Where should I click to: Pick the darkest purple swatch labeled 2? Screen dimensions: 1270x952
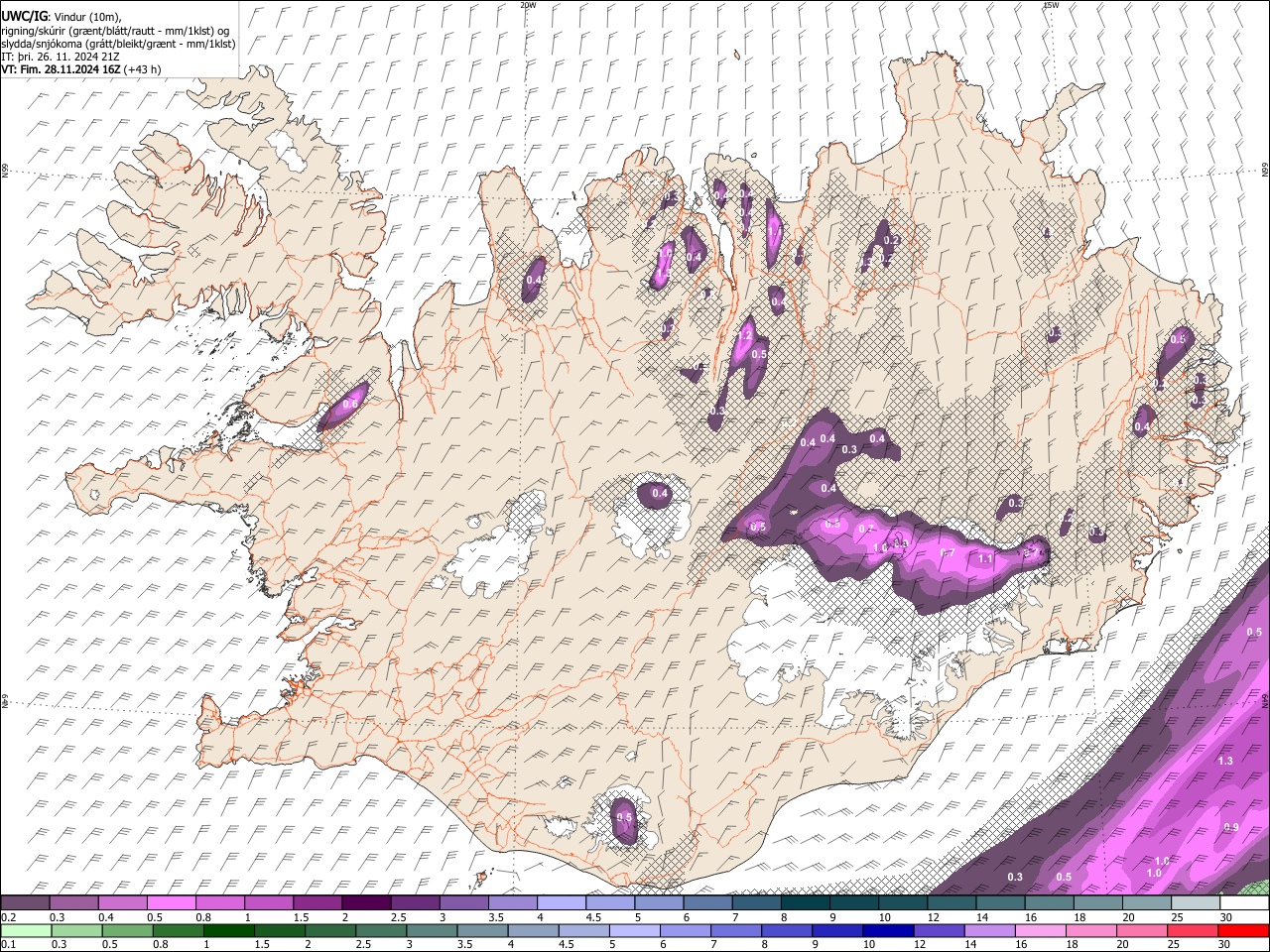[366, 902]
